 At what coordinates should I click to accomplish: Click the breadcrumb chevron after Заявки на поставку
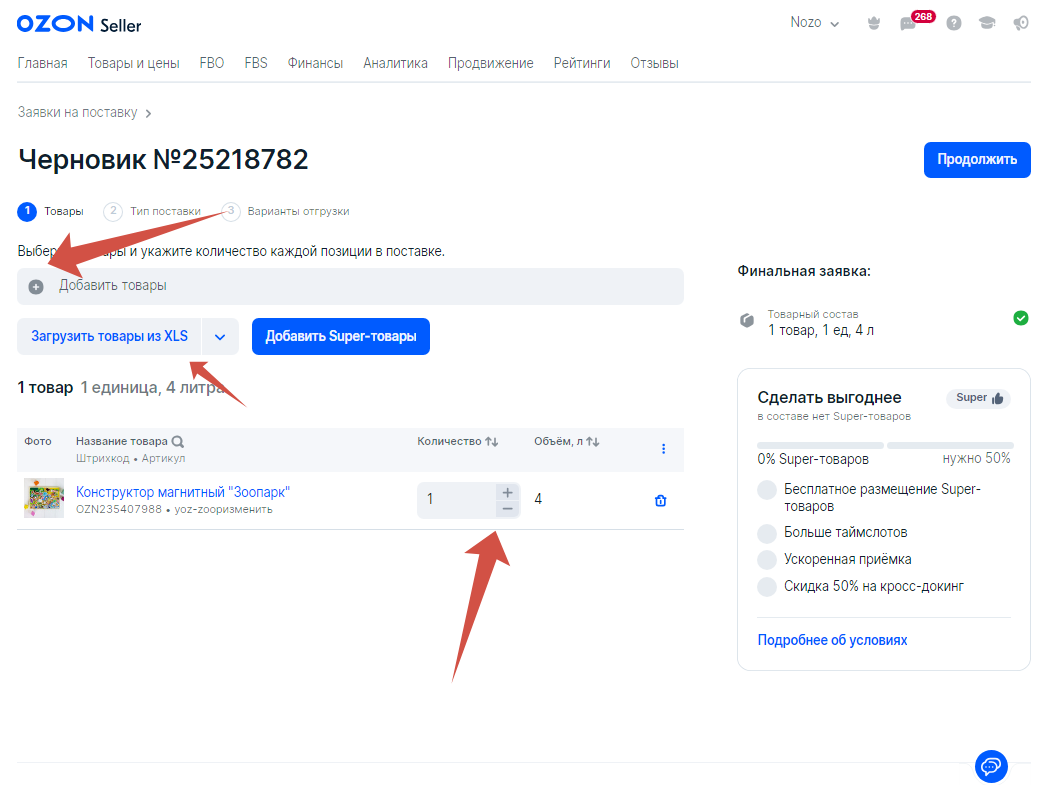coord(148,113)
